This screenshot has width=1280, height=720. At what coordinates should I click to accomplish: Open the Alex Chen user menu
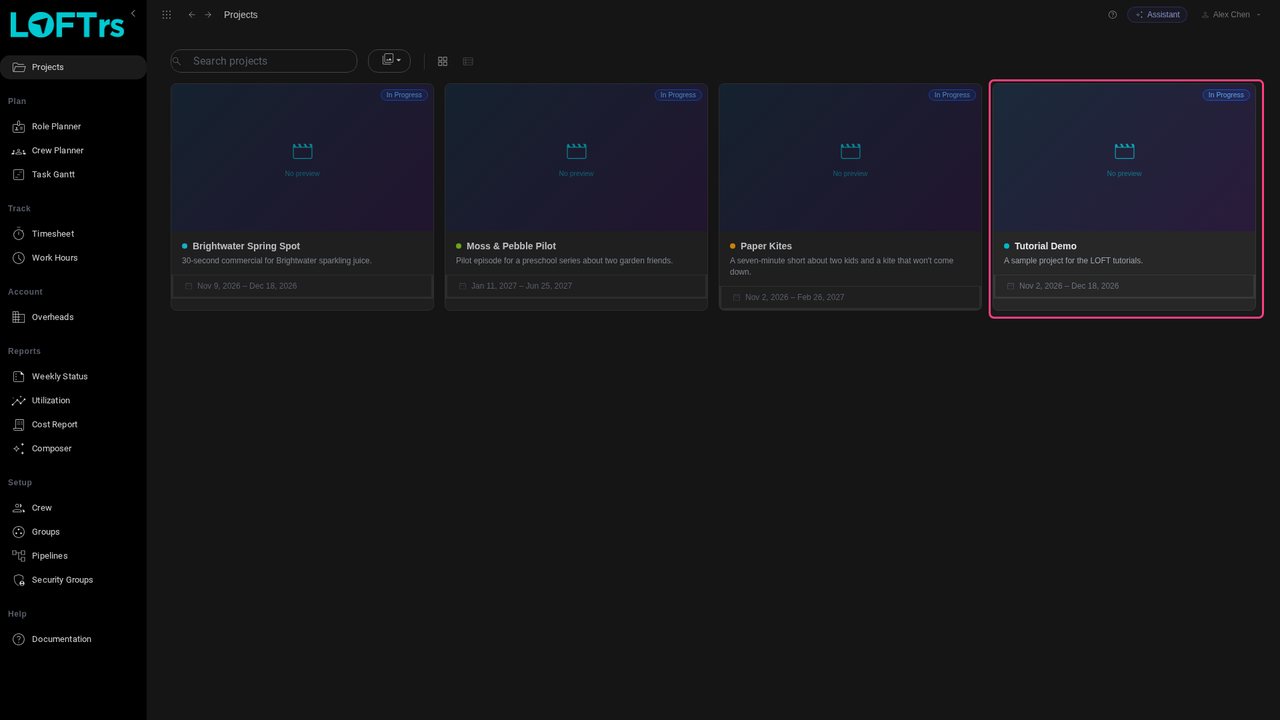pos(1231,15)
